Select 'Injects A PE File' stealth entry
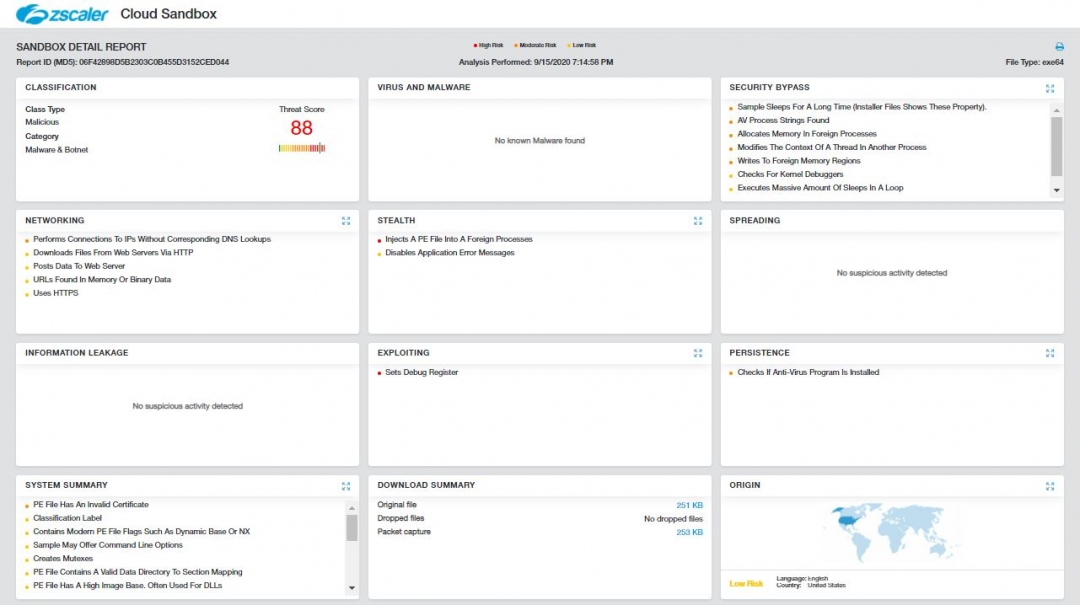 (x=458, y=240)
